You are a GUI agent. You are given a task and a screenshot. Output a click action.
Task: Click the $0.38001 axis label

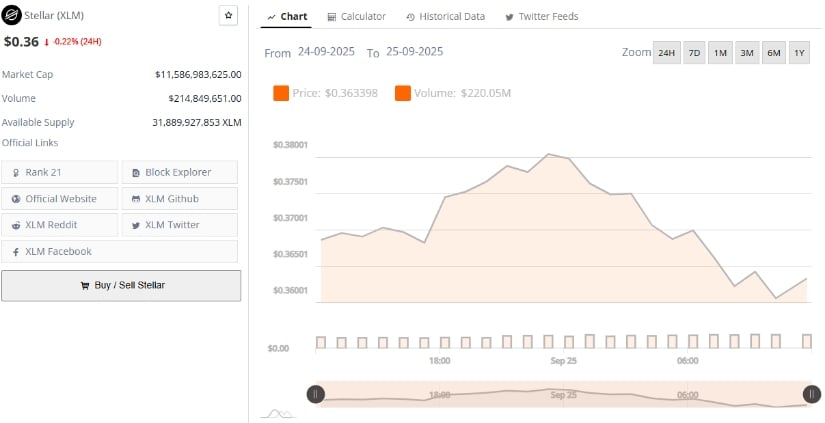point(290,145)
